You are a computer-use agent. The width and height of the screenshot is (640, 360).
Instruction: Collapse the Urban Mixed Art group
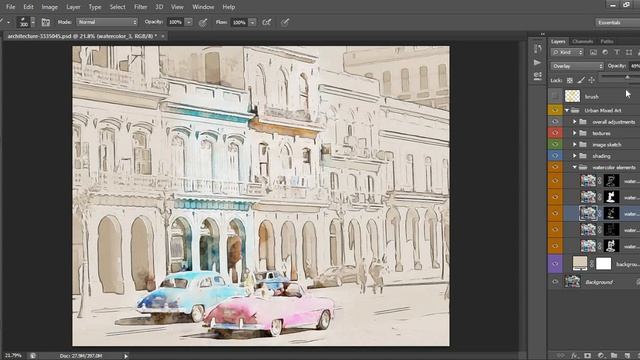coord(567,110)
